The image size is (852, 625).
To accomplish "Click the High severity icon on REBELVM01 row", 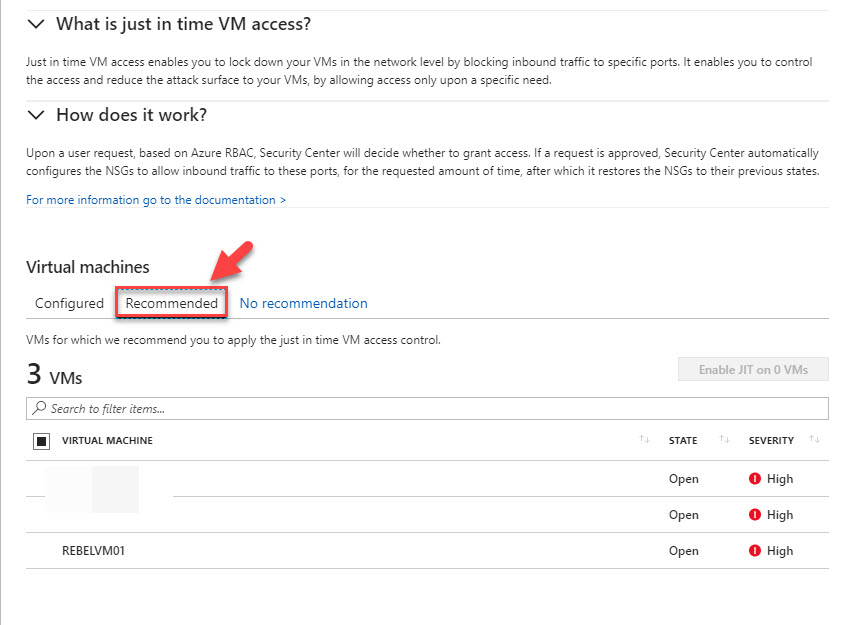I will tap(753, 551).
